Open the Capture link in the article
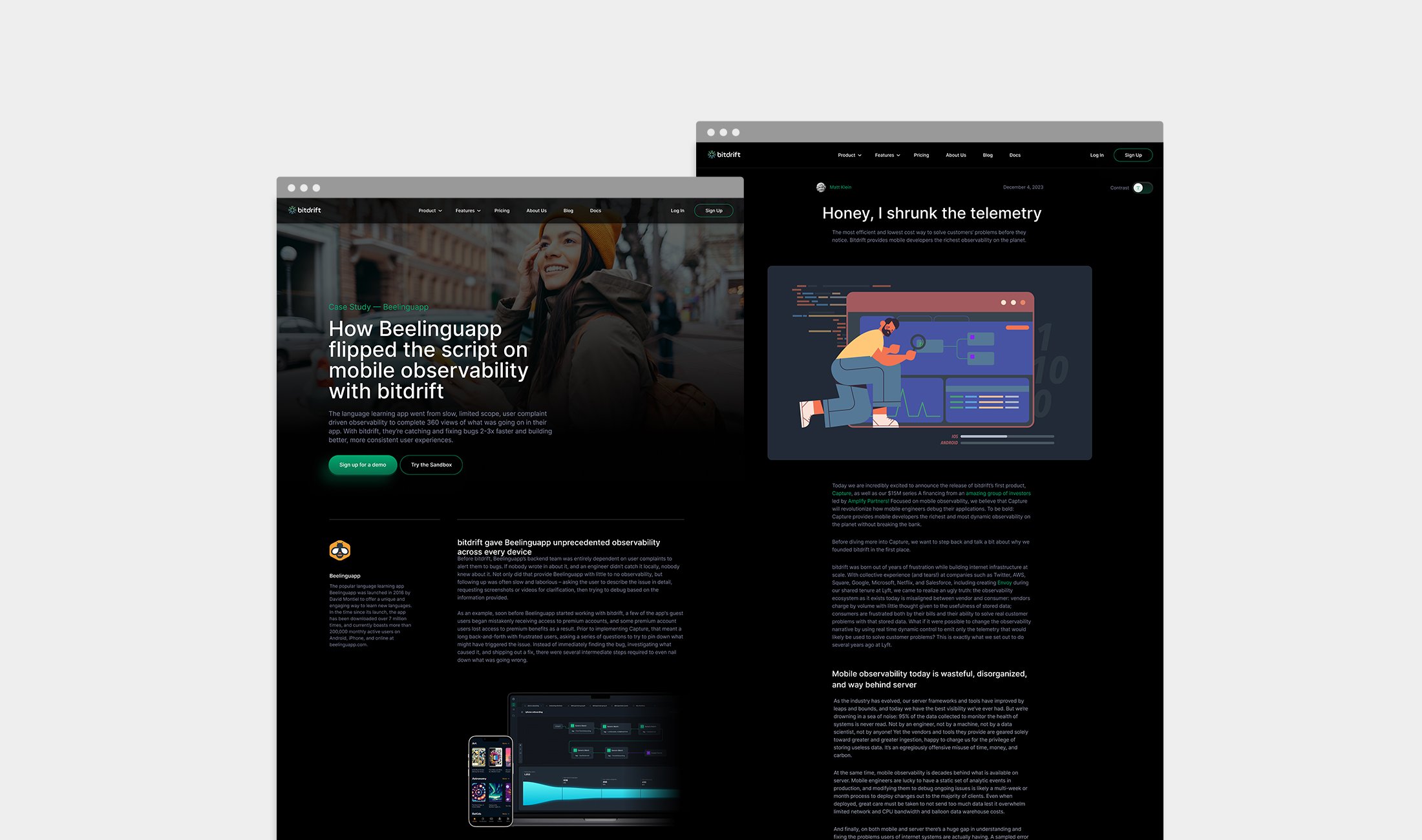 click(x=842, y=494)
